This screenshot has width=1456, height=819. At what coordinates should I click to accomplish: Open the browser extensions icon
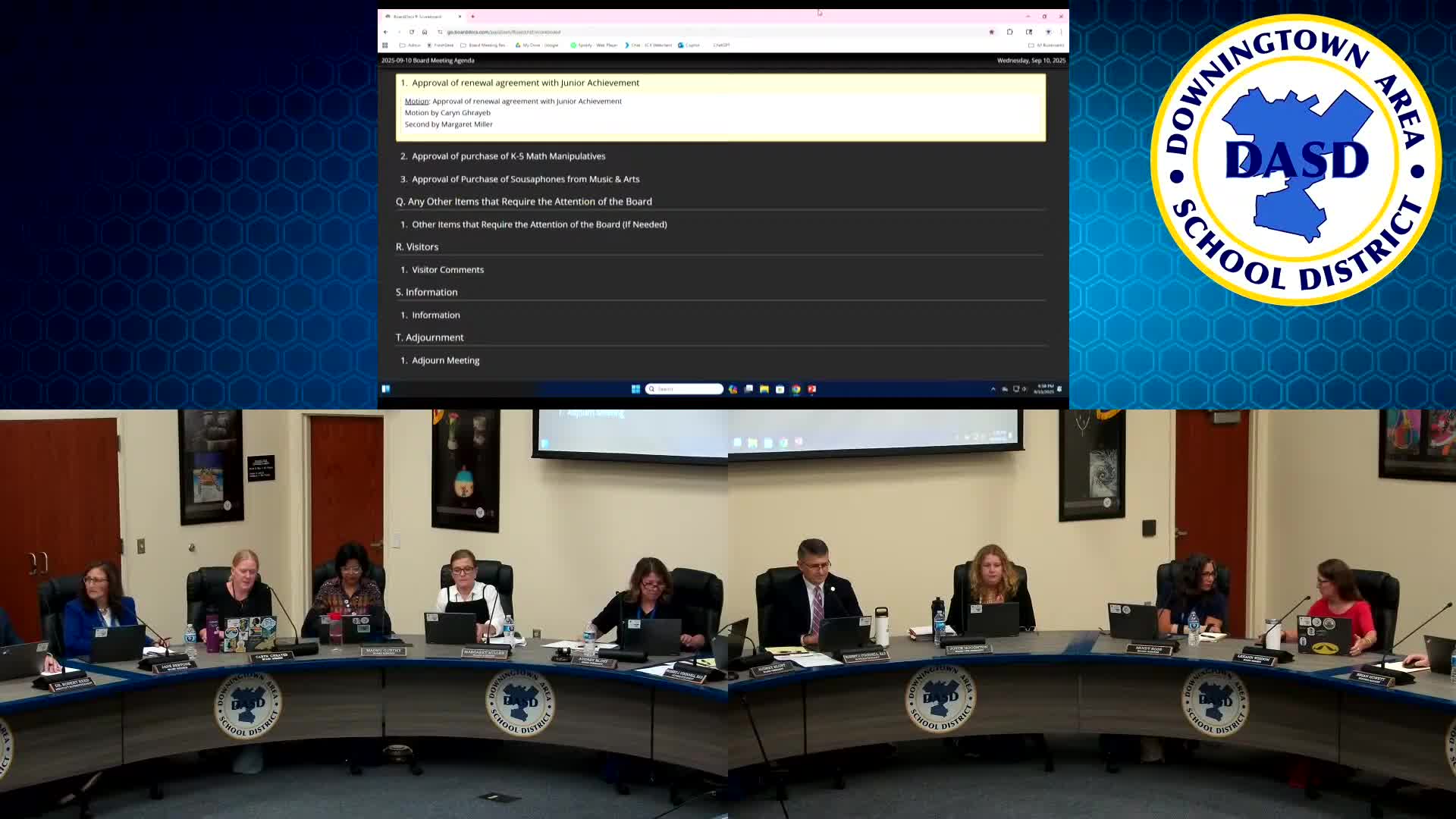[x=1010, y=32]
